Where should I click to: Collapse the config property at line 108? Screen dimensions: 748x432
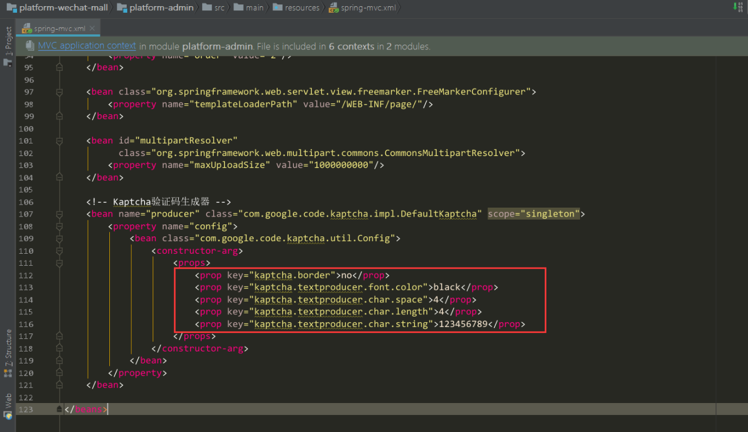(59, 226)
